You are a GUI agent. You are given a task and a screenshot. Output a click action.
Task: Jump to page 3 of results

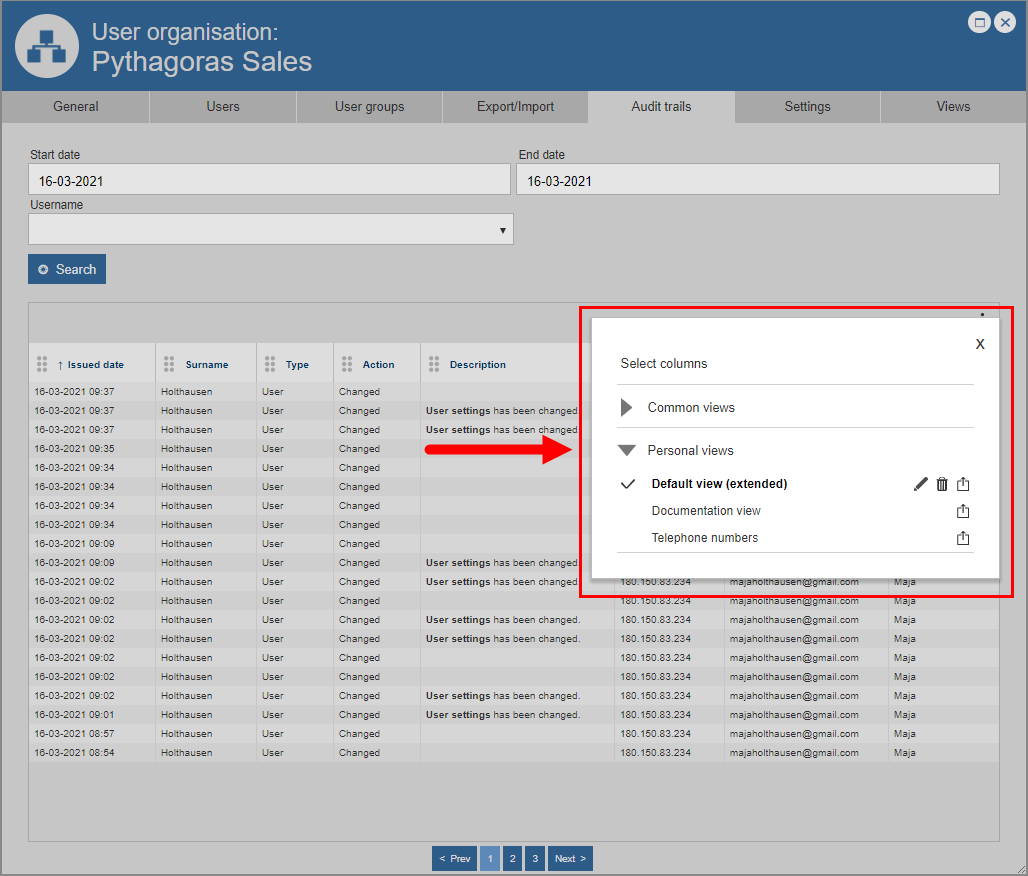click(535, 859)
